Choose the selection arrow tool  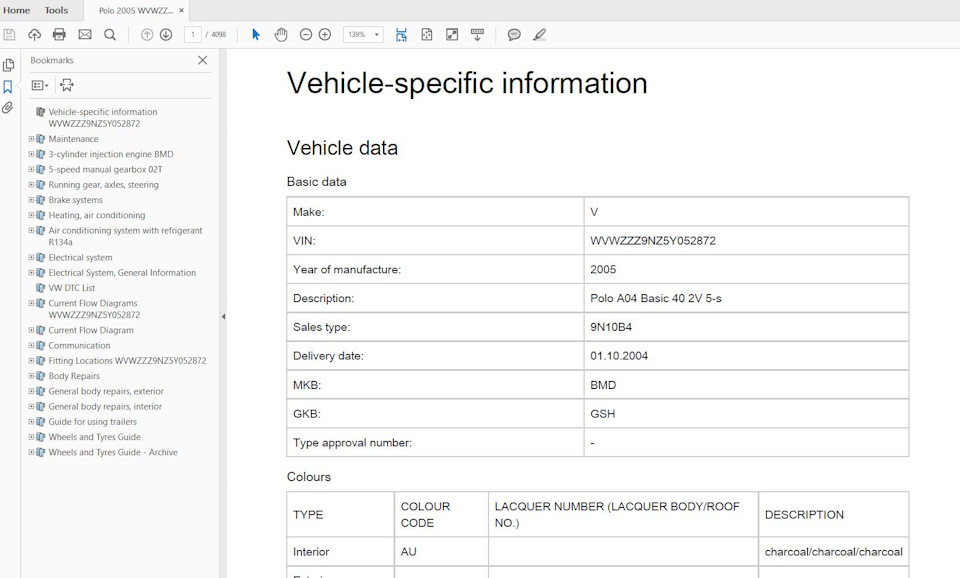pos(256,35)
